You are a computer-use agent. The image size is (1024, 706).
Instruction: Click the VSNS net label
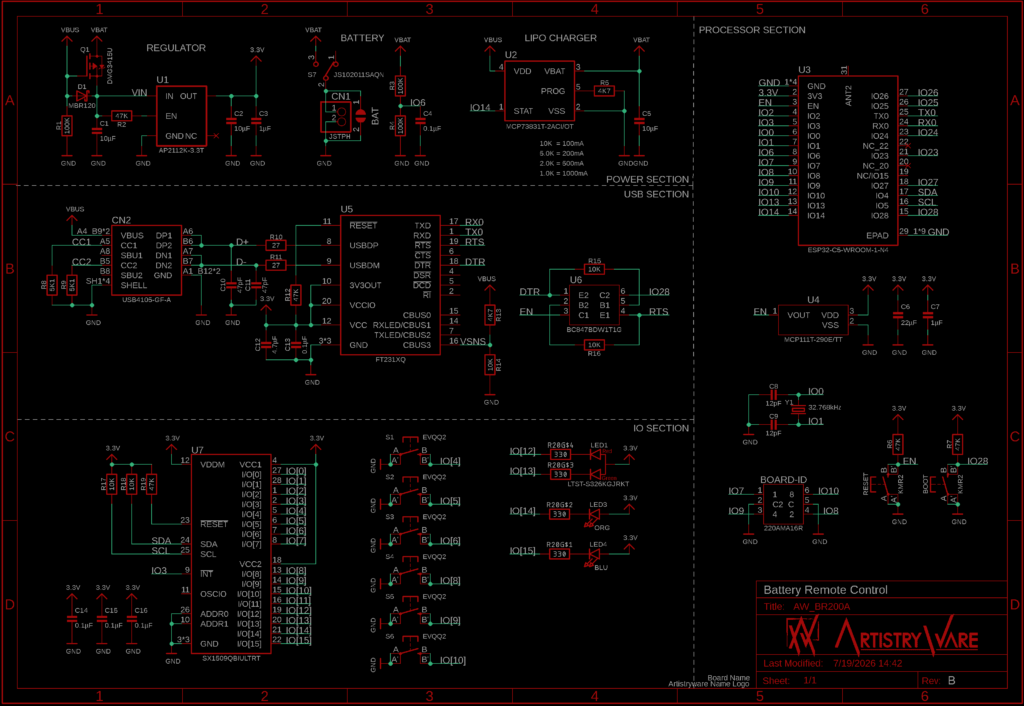(473, 342)
